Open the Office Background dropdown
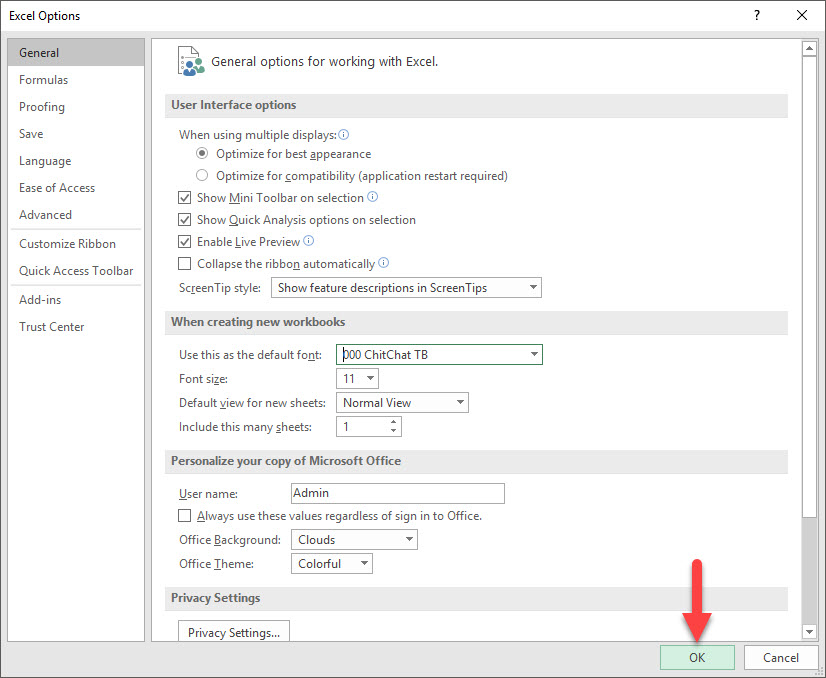 [x=409, y=539]
